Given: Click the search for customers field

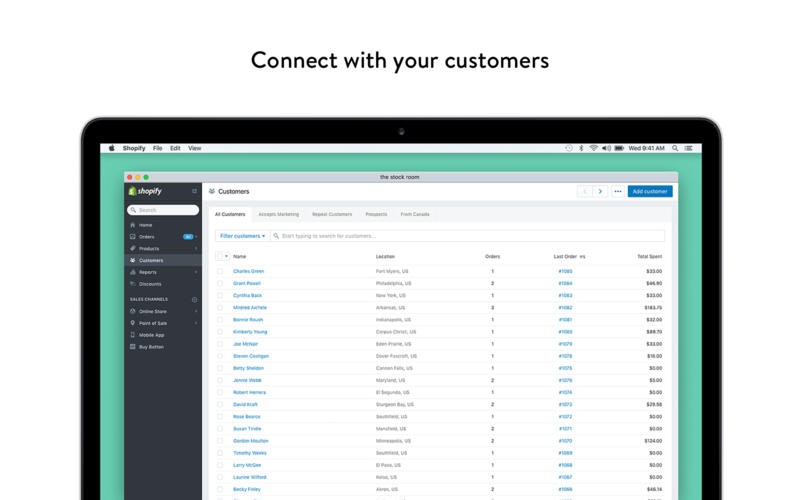Looking at the screenshot, I should click(x=468, y=236).
